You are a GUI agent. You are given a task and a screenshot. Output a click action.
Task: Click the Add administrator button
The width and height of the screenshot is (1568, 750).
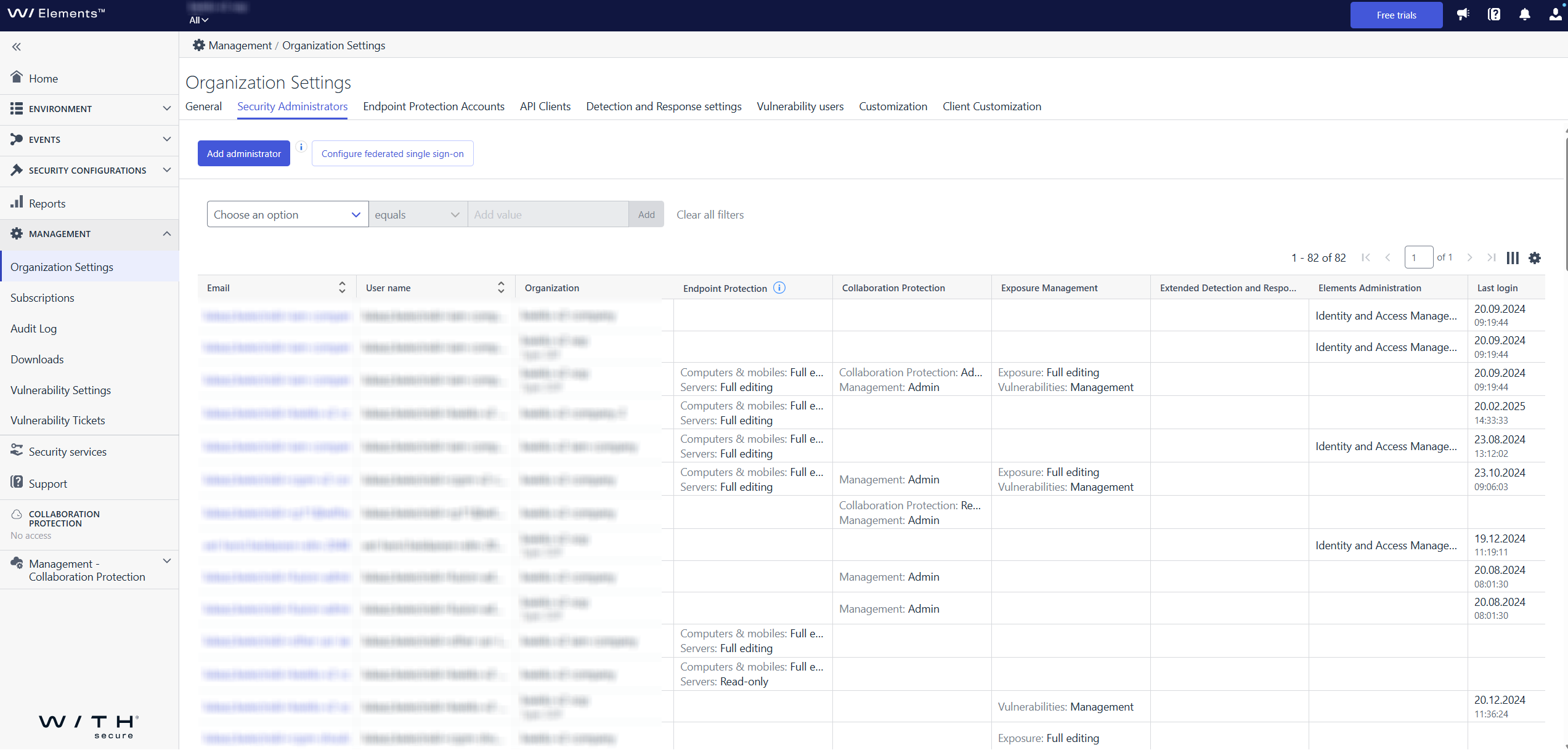[244, 153]
